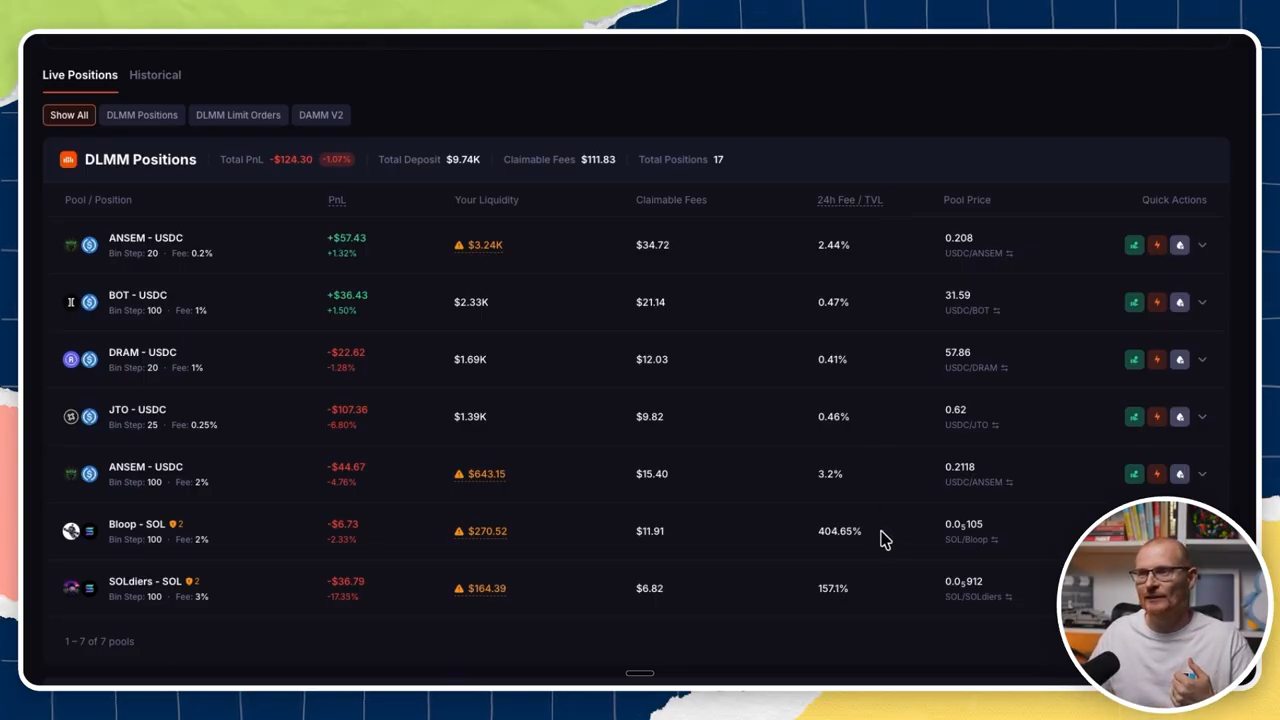Click green quick action icon in JTO - USDC row
The image size is (1280, 720).
1134,416
